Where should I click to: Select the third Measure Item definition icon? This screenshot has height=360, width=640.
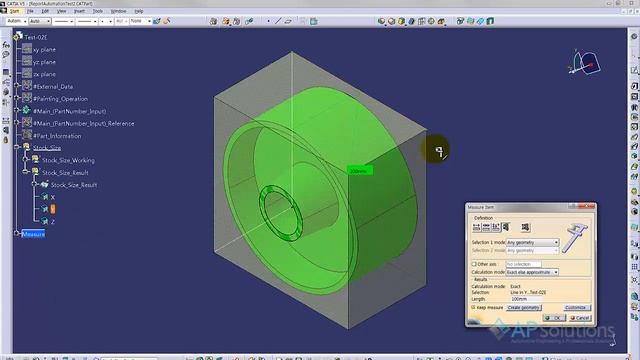tap(496, 227)
